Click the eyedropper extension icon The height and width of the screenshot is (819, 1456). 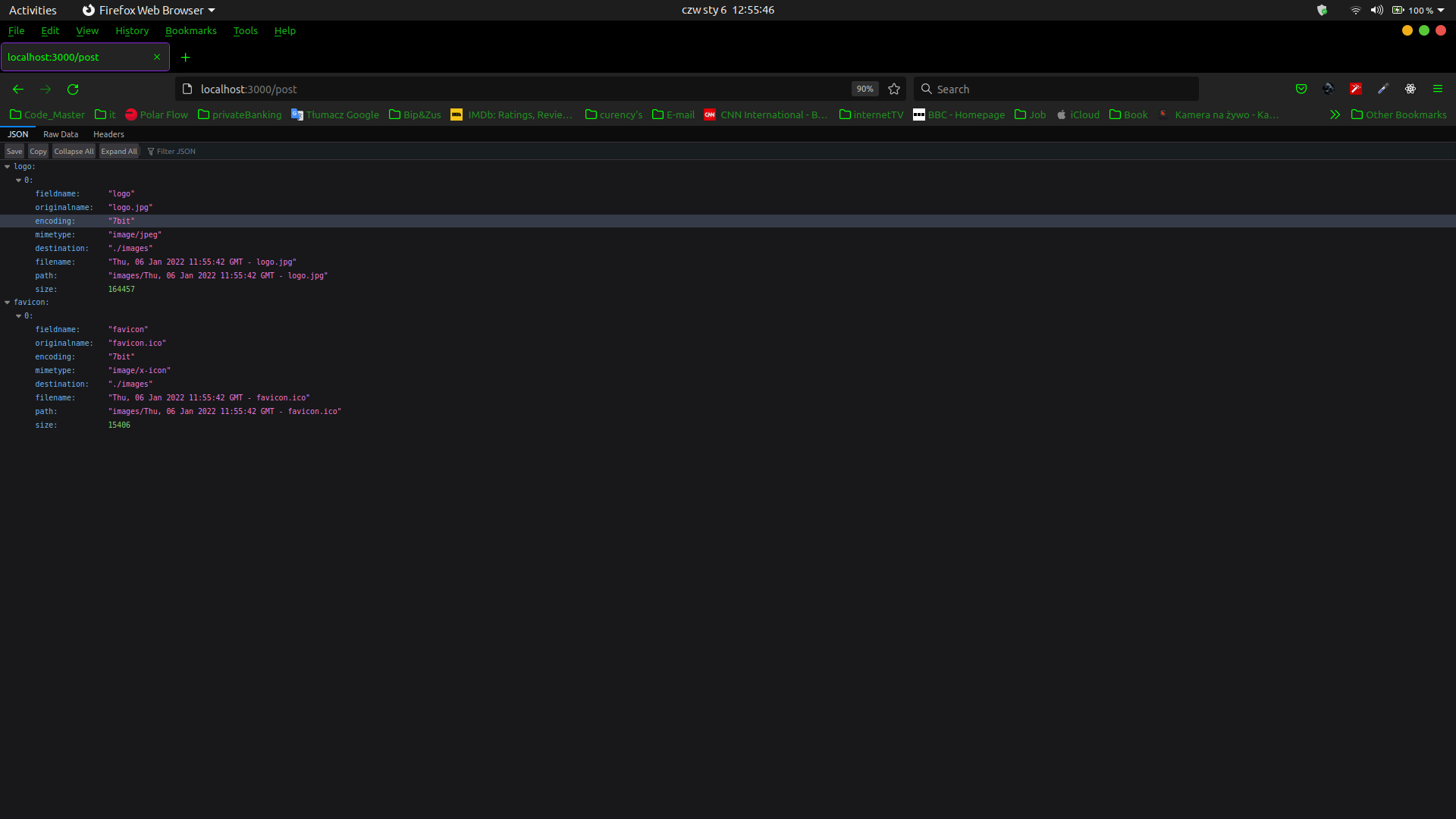(1383, 89)
